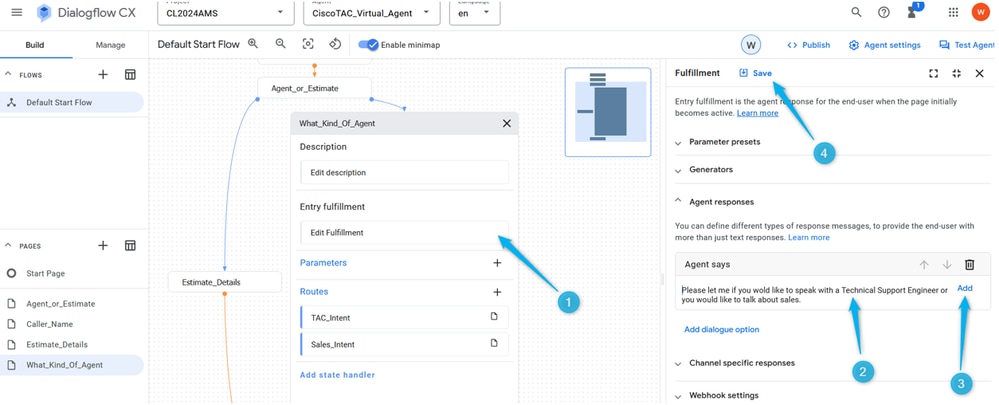The height and width of the screenshot is (405, 999).
Task: Open user account avatar W
Action: (x=981, y=12)
